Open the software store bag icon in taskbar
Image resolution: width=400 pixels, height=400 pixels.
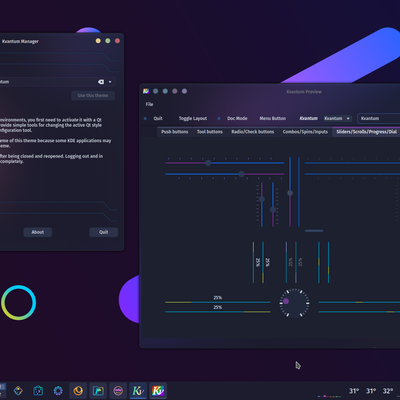38,390
